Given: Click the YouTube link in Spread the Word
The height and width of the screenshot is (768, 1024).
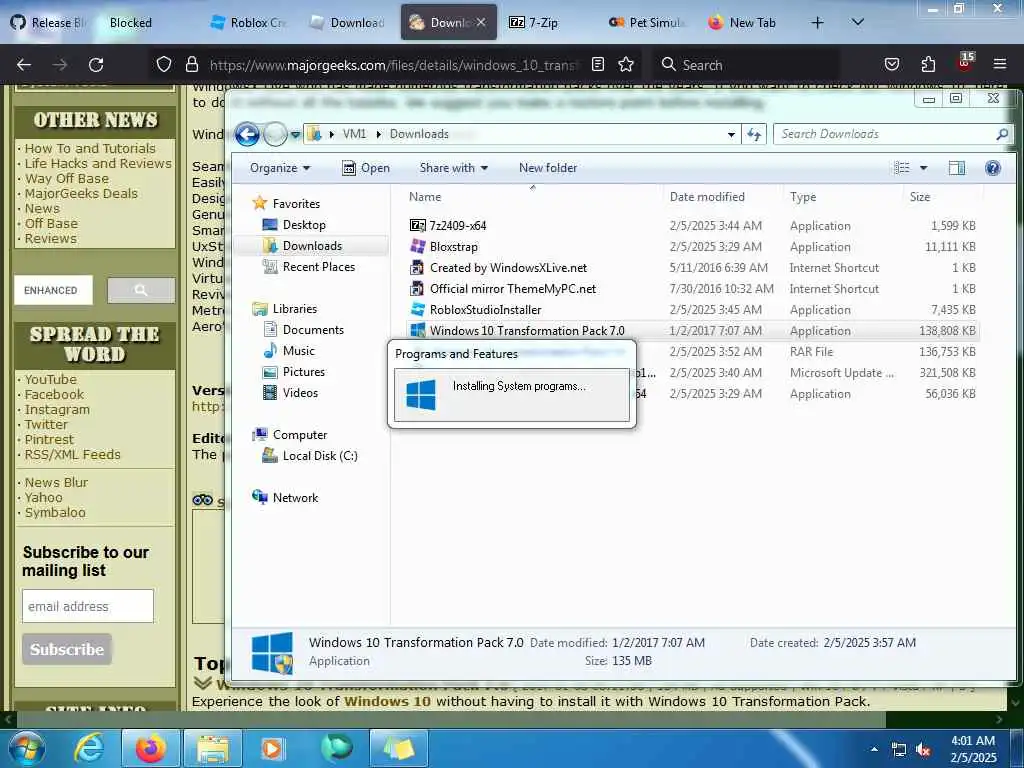Looking at the screenshot, I should (50, 379).
